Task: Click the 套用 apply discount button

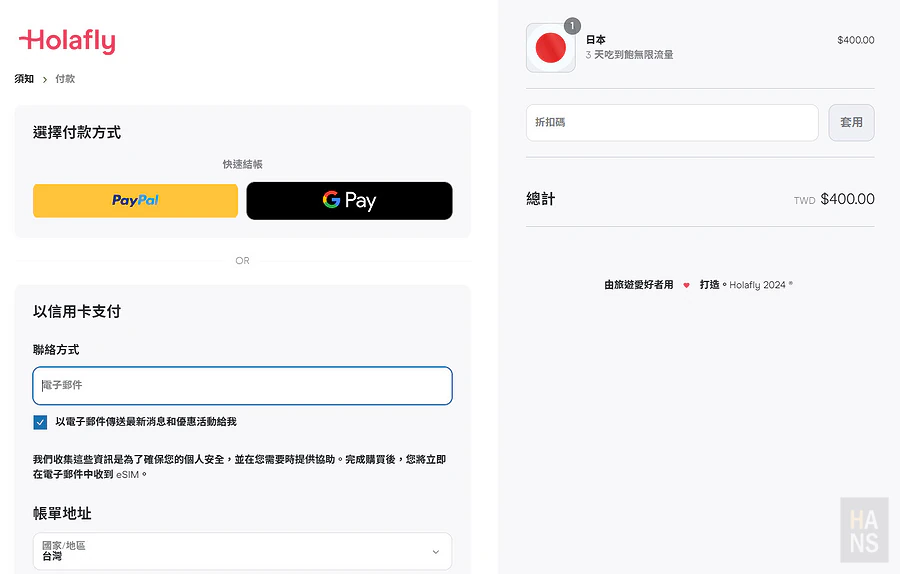Action: 851,122
